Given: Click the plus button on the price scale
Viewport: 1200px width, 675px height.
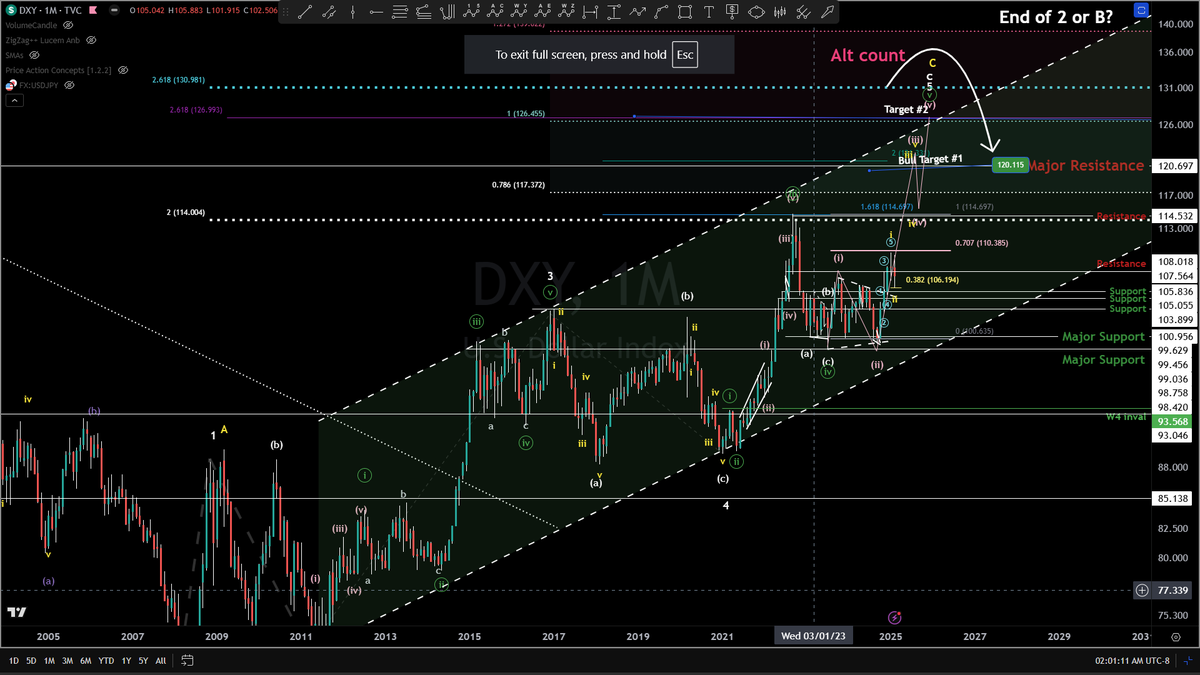Looking at the screenshot, I should (1141, 591).
